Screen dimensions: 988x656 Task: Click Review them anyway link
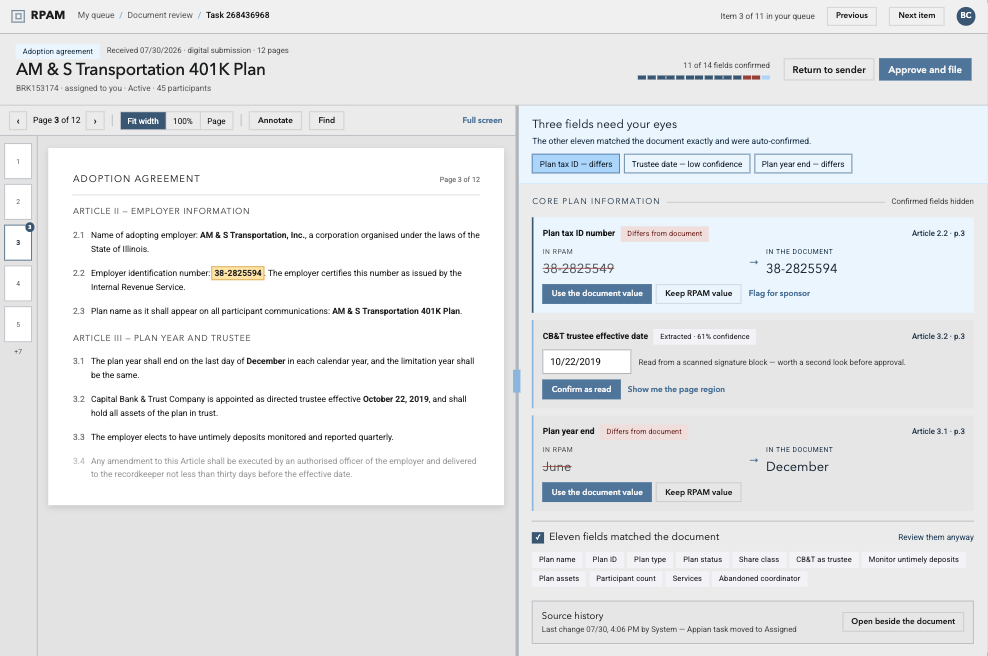935,538
